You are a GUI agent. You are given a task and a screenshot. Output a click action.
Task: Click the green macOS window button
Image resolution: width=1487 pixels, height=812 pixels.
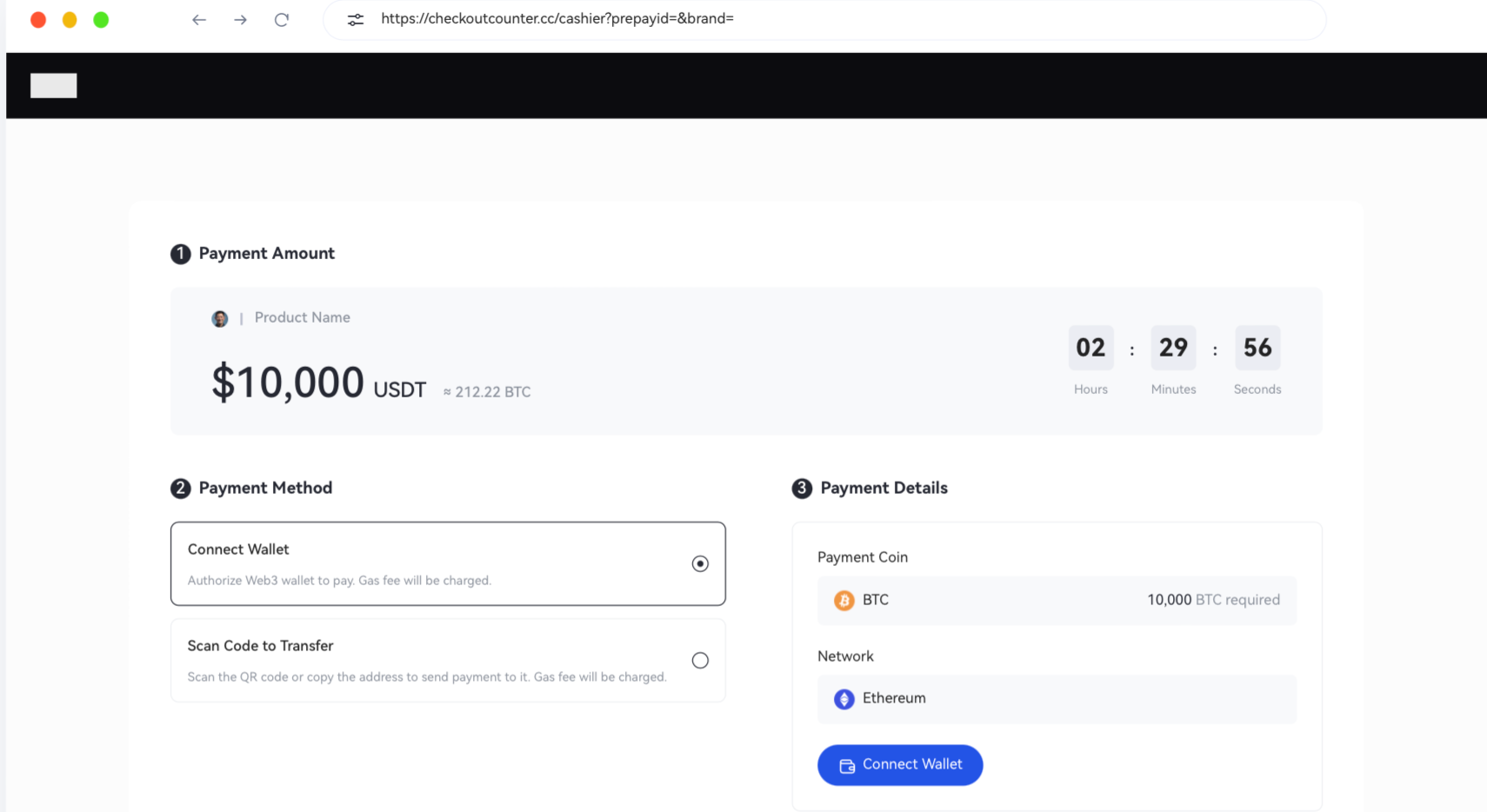[x=101, y=20]
